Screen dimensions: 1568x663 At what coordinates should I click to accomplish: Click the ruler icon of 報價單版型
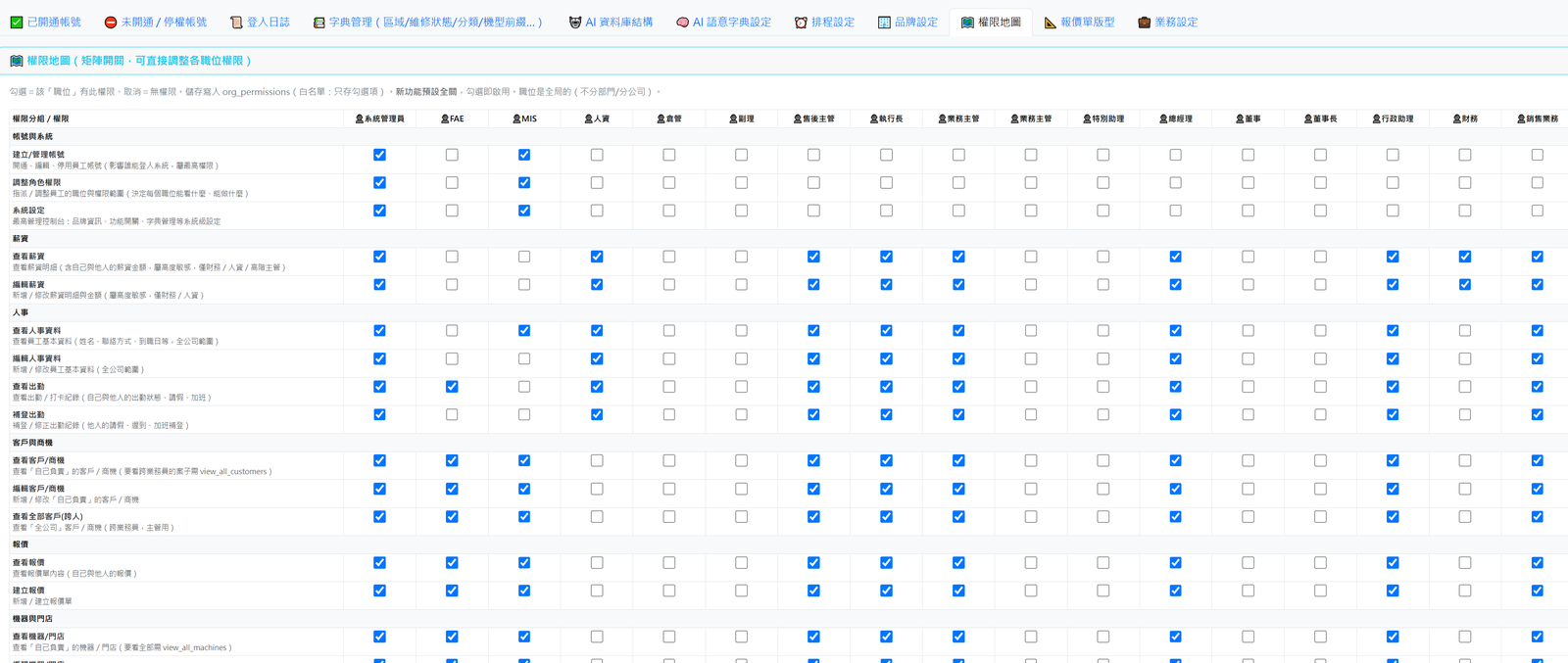(1051, 22)
